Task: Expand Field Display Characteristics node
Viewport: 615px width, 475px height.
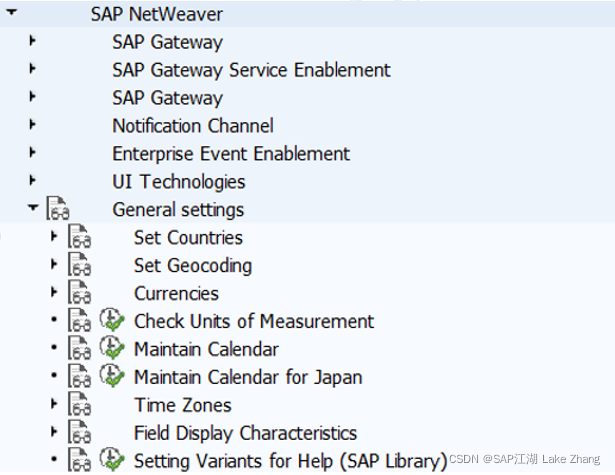Action: [54, 431]
